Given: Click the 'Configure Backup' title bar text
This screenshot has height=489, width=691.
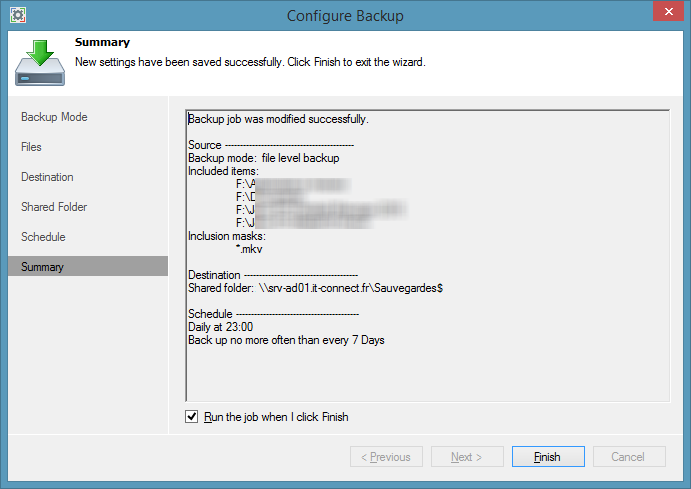Looking at the screenshot, I should click(345, 15).
